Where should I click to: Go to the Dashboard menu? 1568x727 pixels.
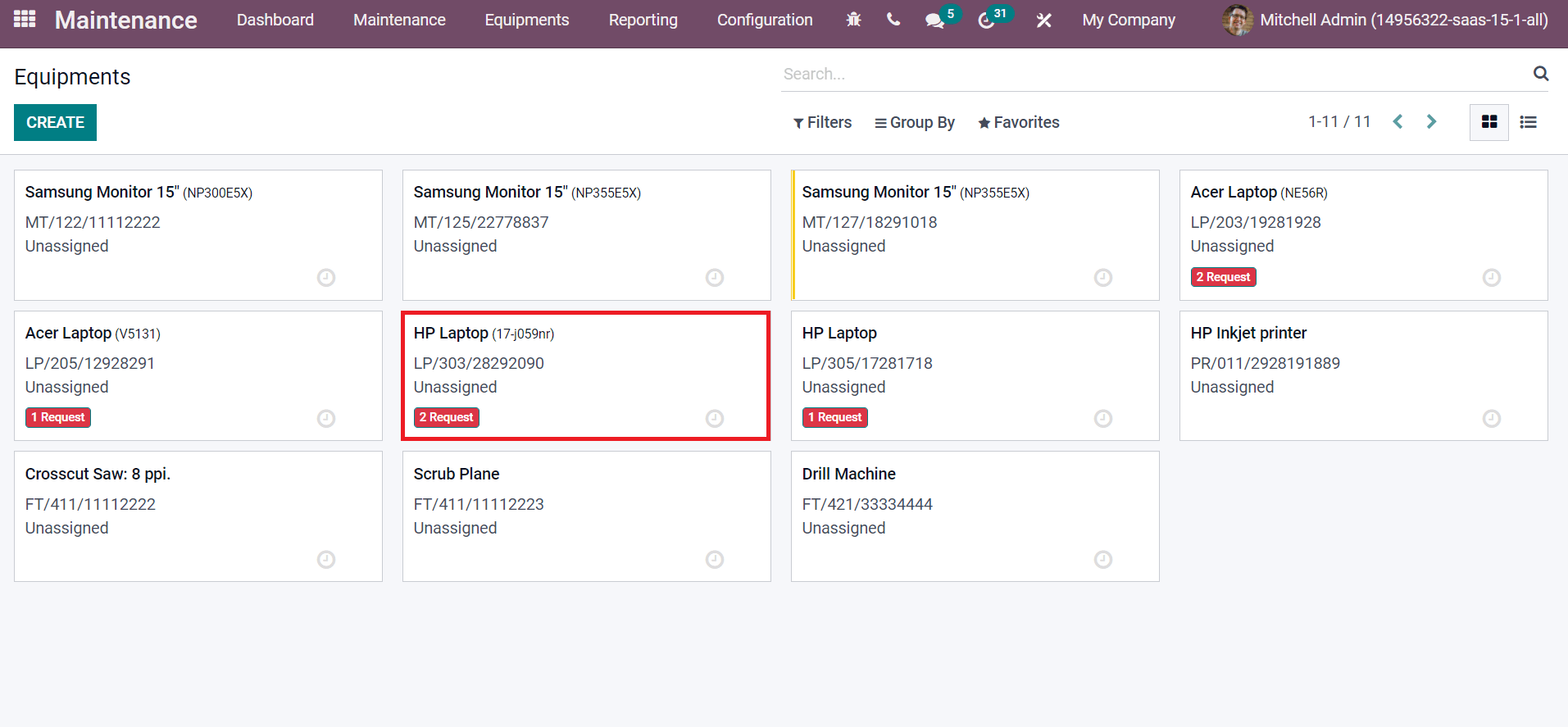tap(275, 20)
